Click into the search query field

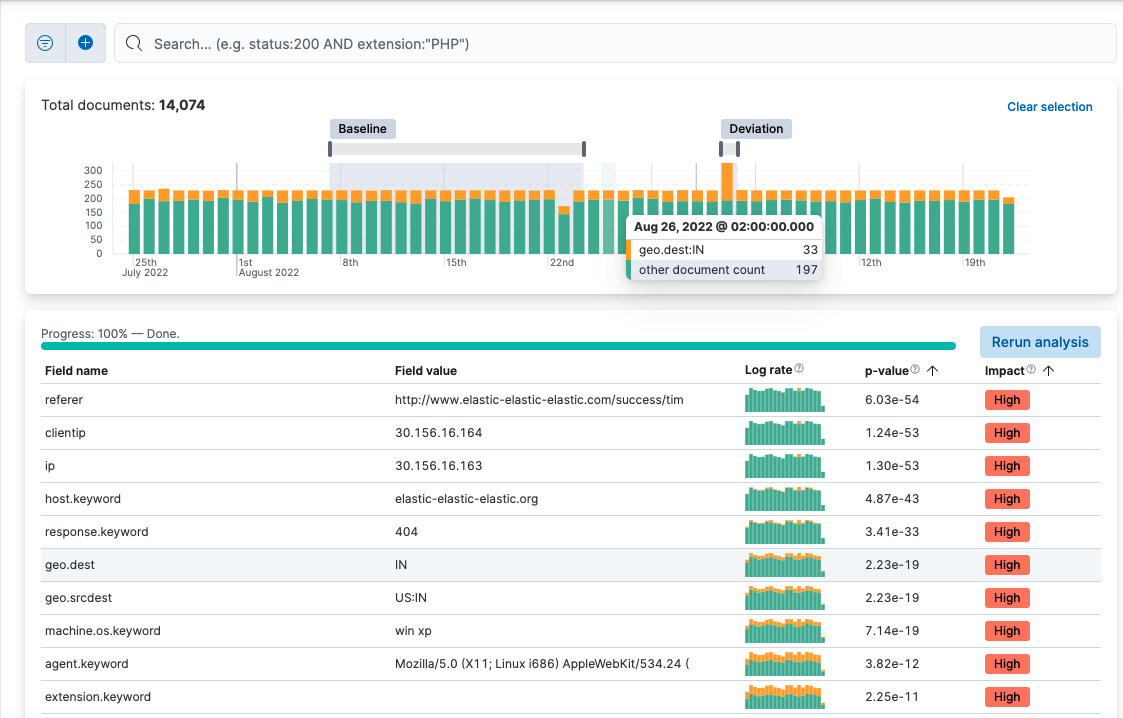(600, 44)
